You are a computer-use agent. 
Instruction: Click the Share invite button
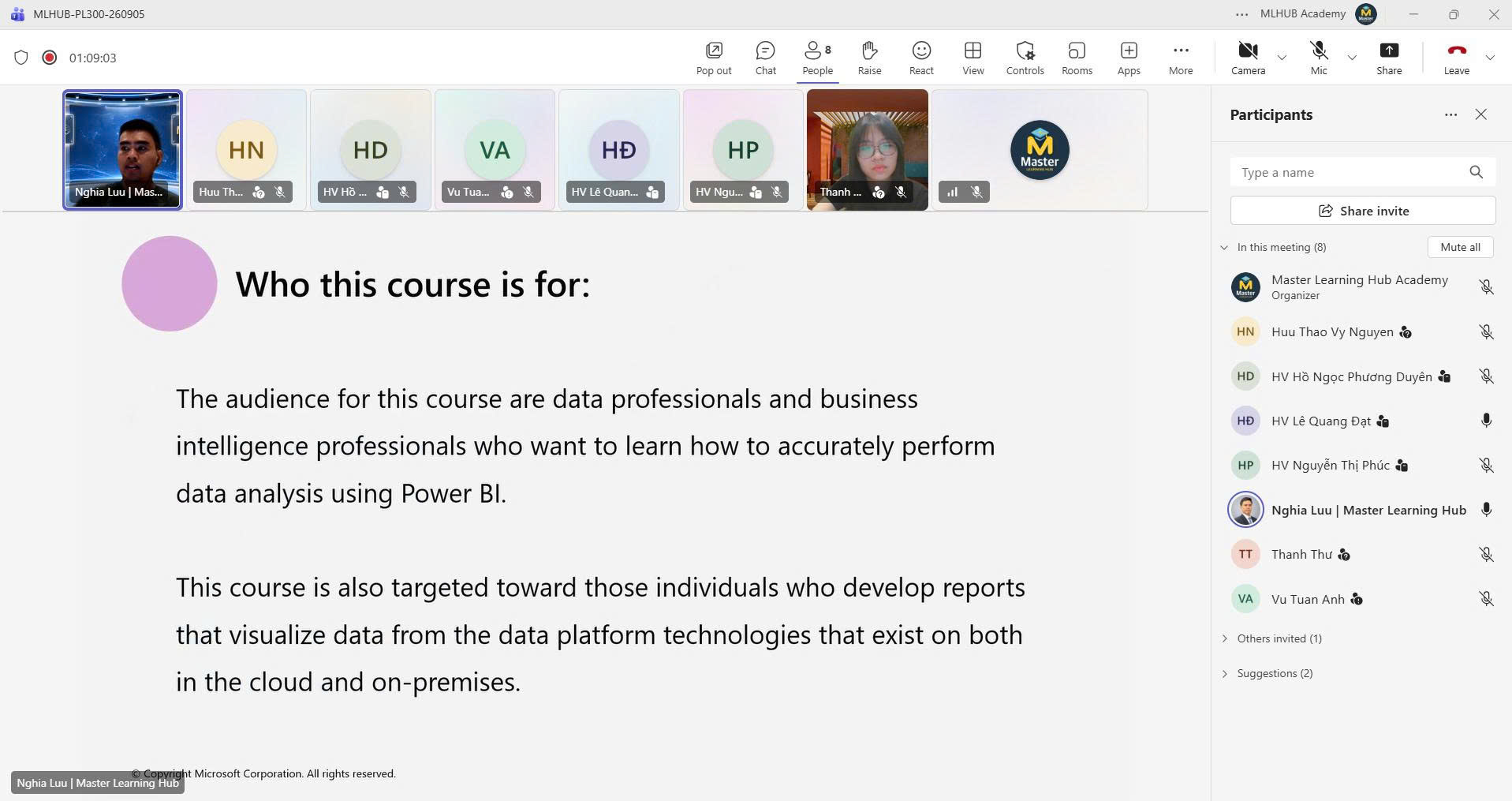1363,211
